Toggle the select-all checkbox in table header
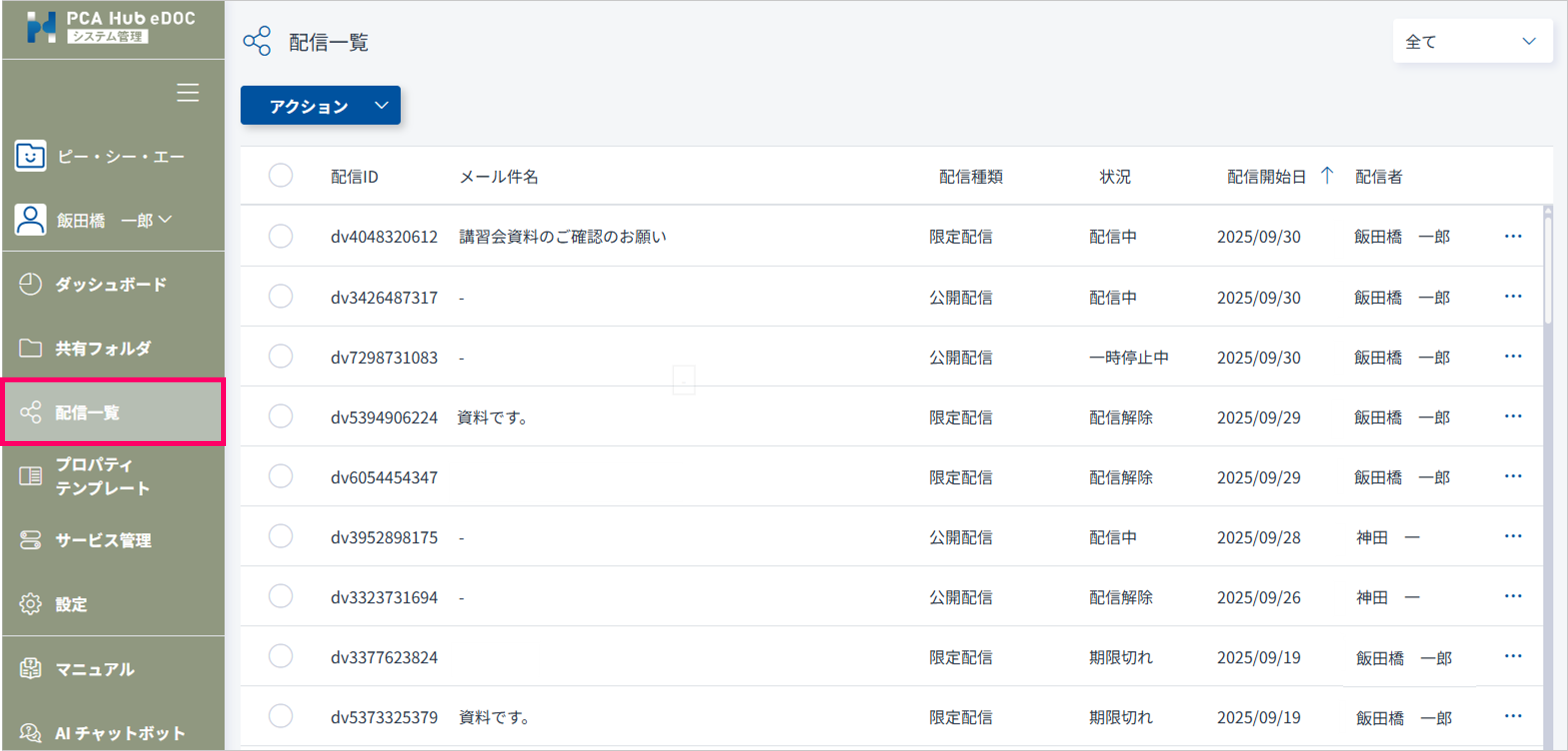 tap(281, 176)
